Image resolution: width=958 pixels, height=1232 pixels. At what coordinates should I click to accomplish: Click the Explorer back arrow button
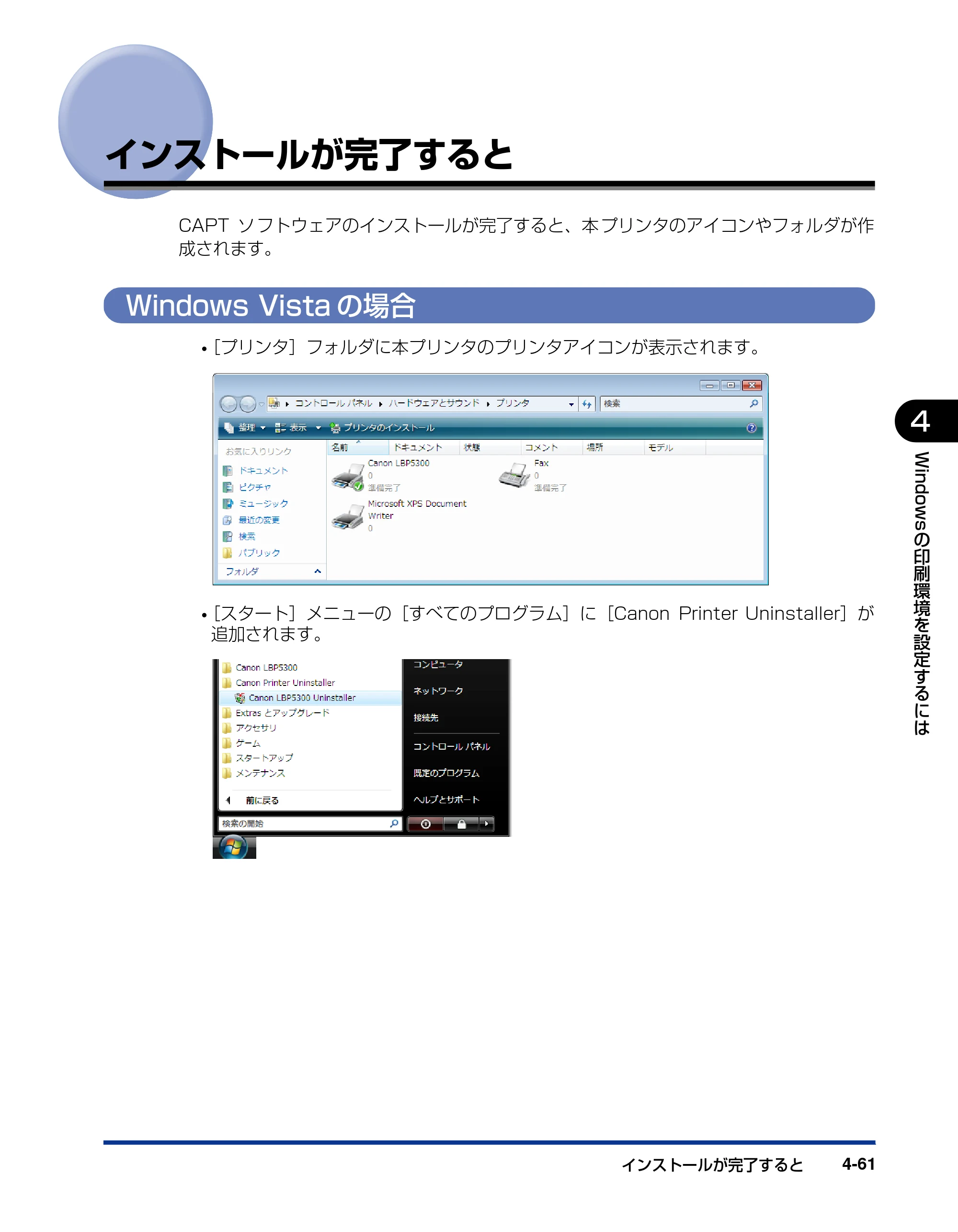pyautogui.click(x=228, y=404)
